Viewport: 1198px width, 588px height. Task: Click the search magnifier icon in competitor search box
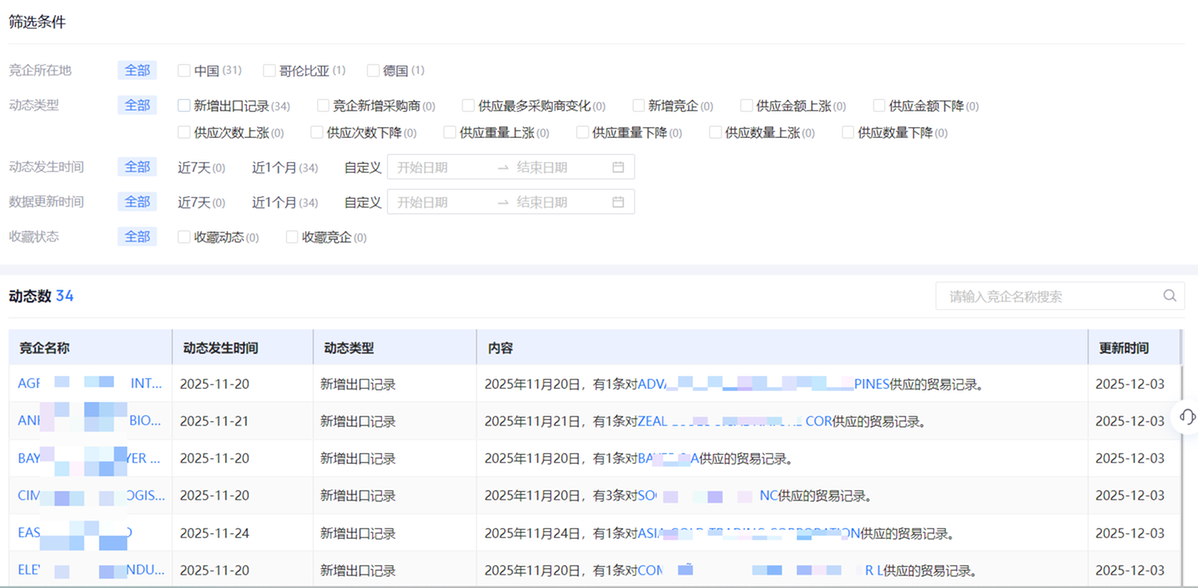[1169, 296]
